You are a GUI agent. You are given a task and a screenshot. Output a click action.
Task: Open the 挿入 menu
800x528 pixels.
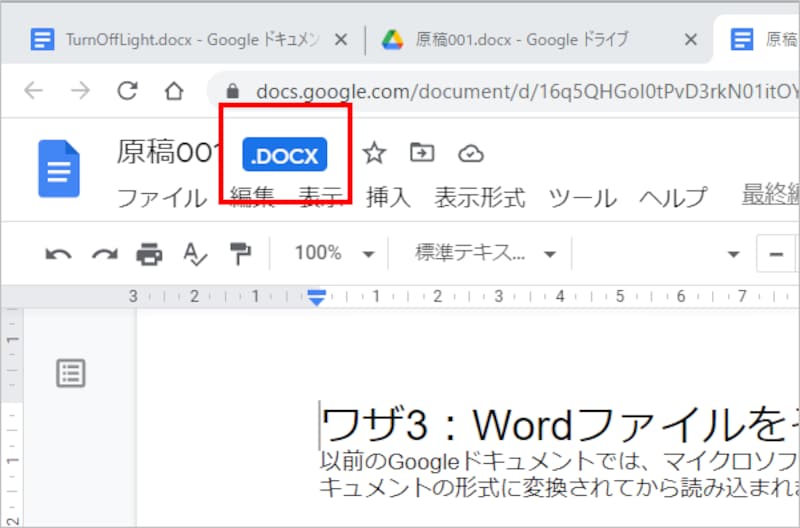pos(388,197)
